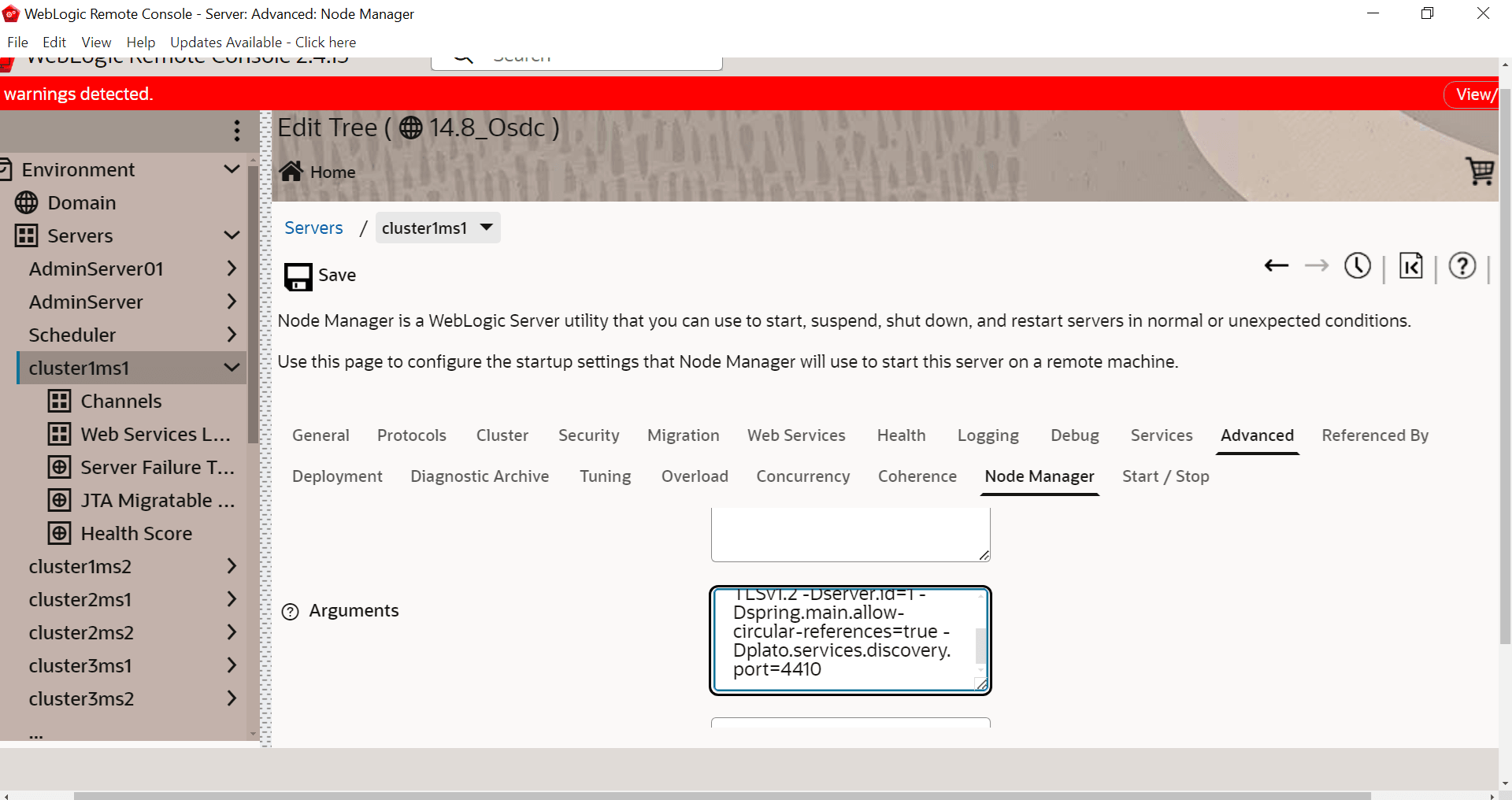This screenshot has height=800, width=1512.
Task: Expand the cluster2ms1 node arrow
Action: (x=232, y=599)
